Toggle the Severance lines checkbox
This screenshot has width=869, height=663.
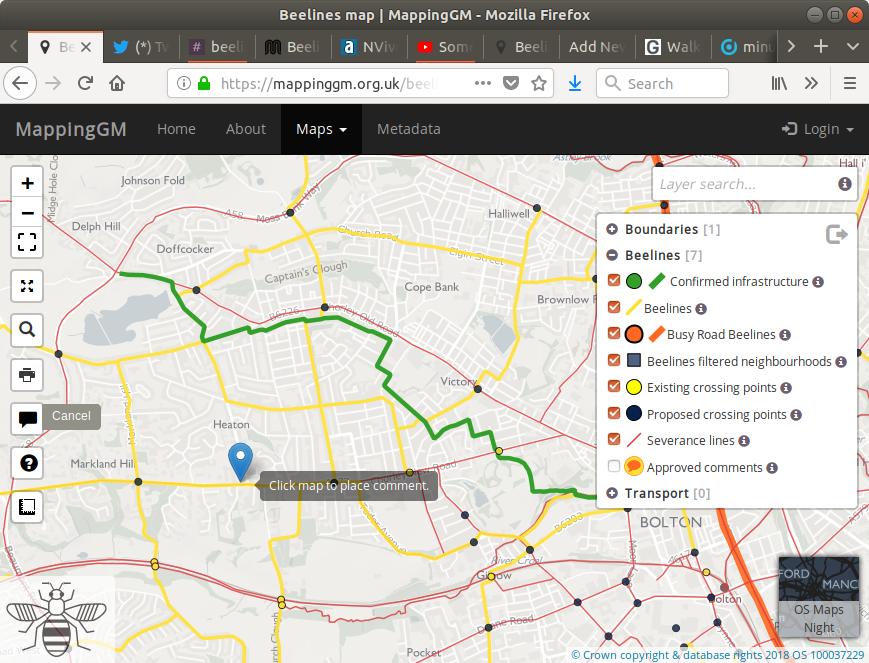pos(614,440)
